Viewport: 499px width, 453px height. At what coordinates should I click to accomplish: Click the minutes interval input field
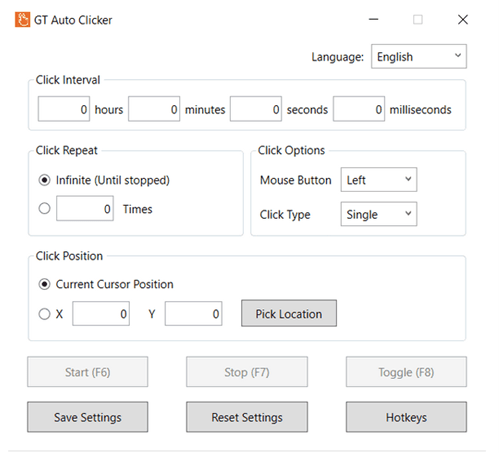(154, 109)
